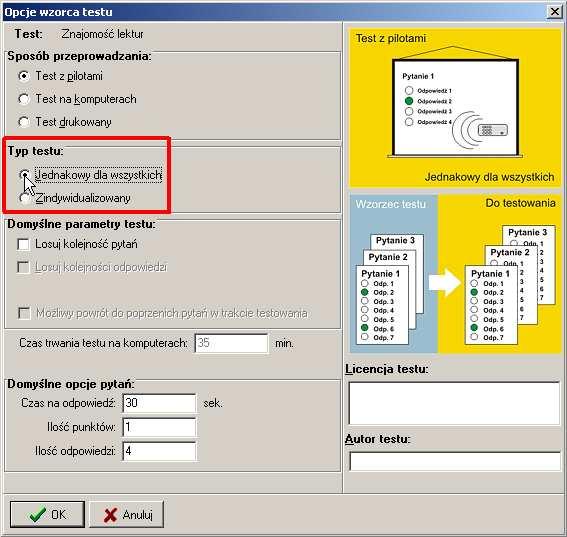Image resolution: width=567 pixels, height=537 pixels.
Task: Confirm with the OK button
Action: click(47, 514)
